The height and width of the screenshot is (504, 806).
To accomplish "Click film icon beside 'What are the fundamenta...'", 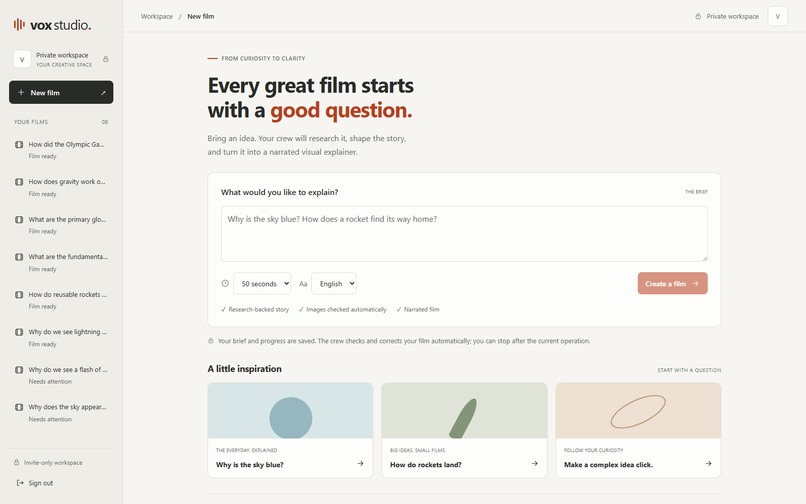I will click(x=19, y=257).
